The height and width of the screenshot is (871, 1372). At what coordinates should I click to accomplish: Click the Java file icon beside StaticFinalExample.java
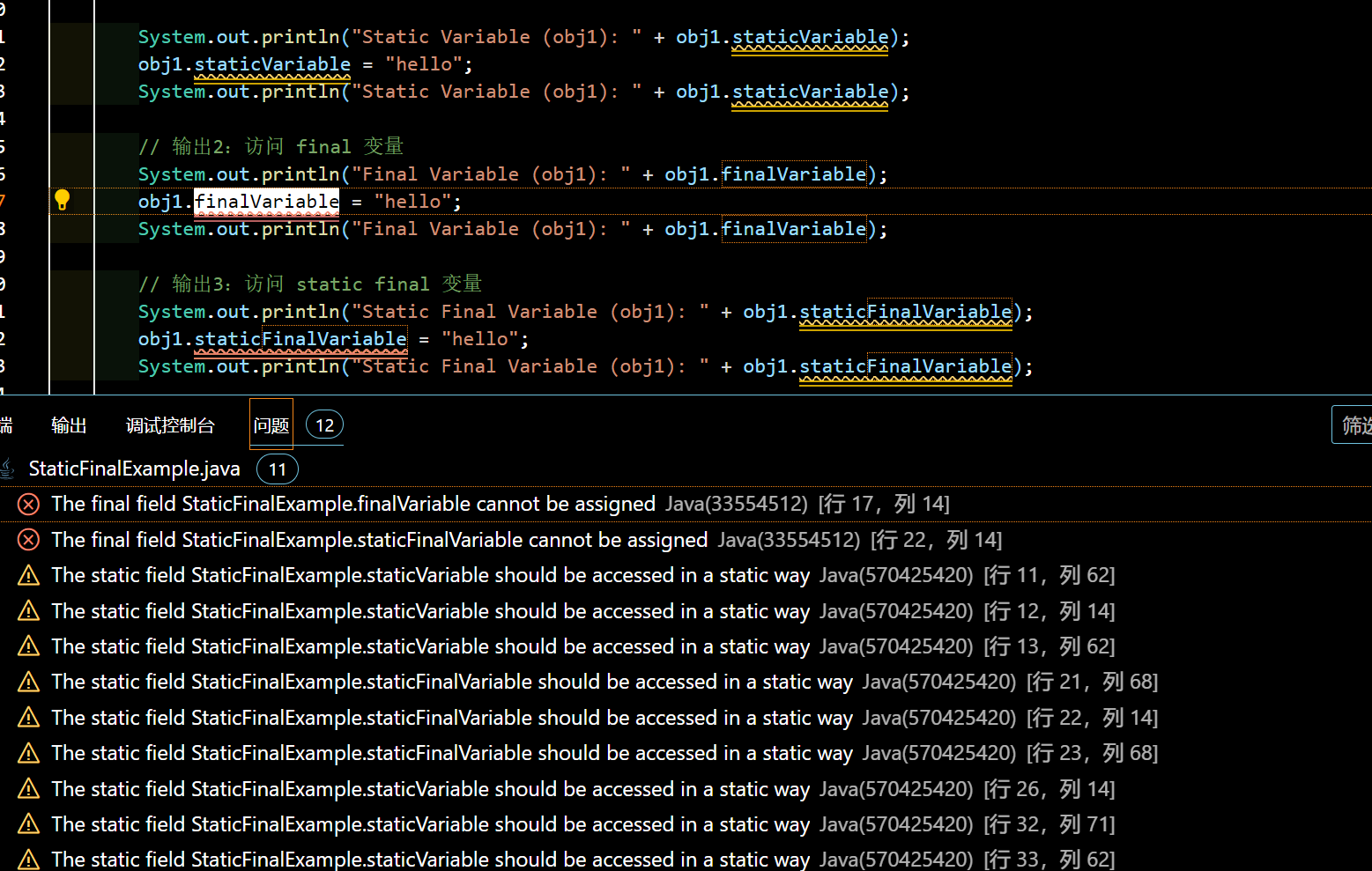pyautogui.click(x=7, y=469)
